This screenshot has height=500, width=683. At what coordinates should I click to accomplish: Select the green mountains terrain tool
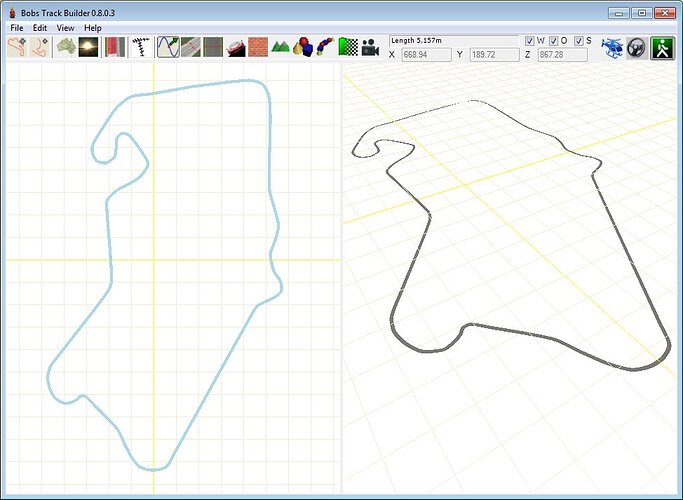click(x=280, y=47)
